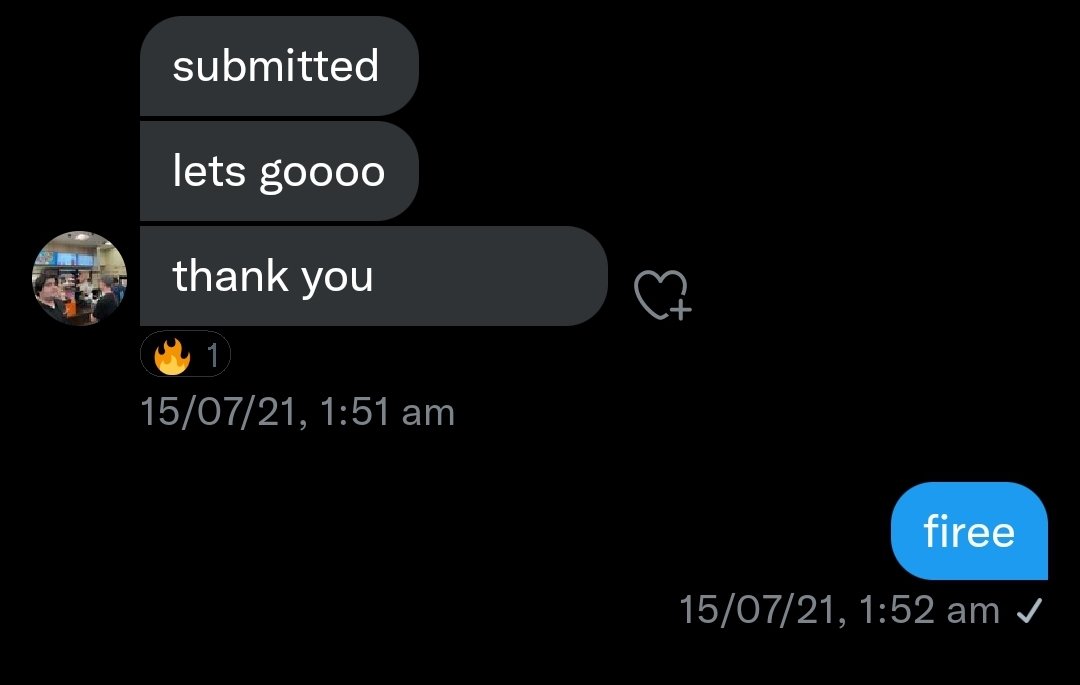
Task: Click the word "lets" in the message
Action: point(208,171)
